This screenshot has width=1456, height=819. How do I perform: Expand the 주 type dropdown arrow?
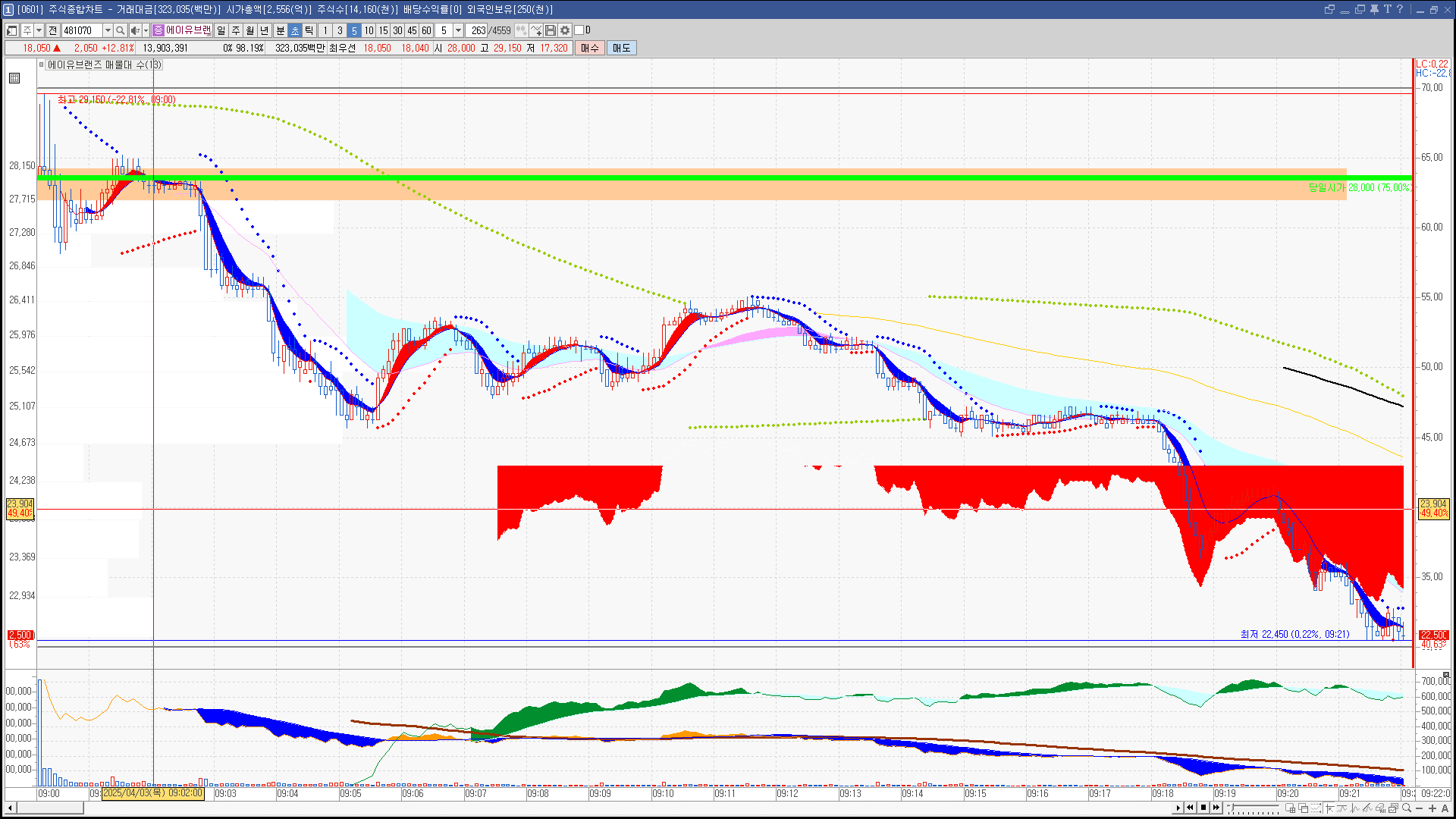(39, 30)
